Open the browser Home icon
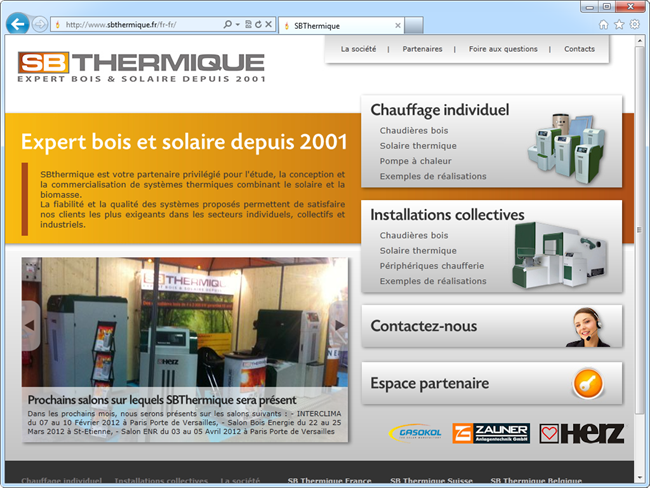This screenshot has height=488, width=650. (x=603, y=24)
